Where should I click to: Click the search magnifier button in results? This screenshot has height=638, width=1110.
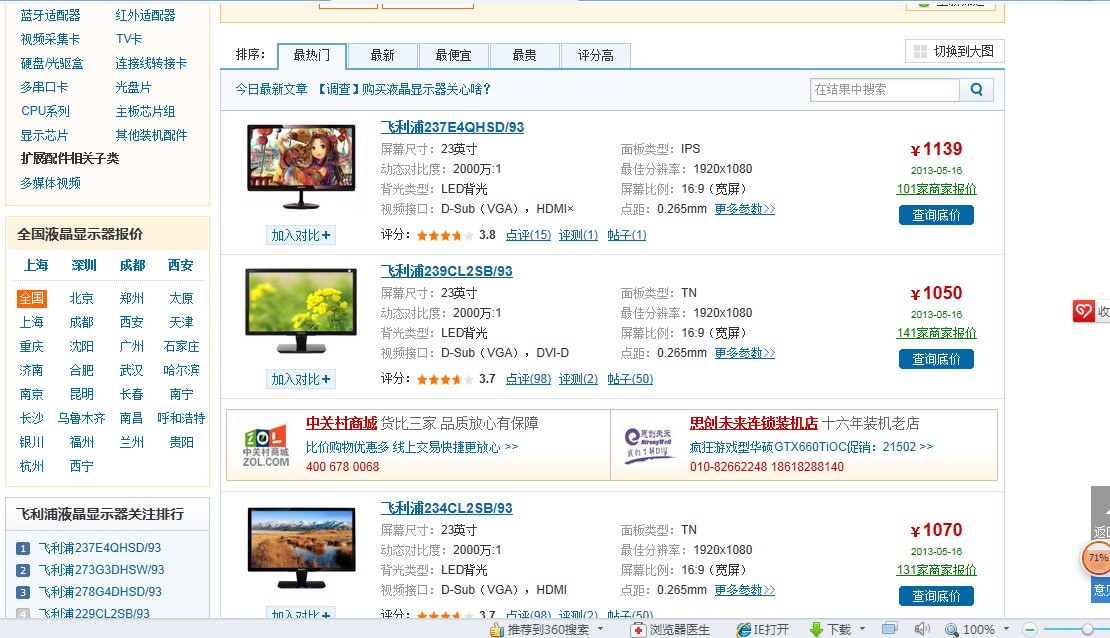[976, 90]
